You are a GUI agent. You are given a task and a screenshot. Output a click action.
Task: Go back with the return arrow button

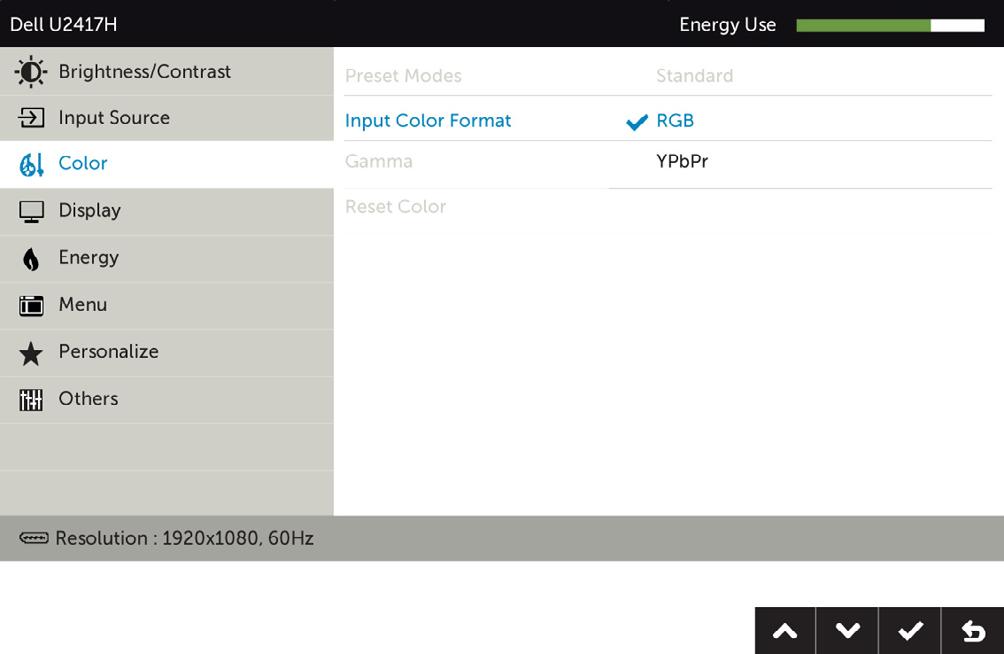[973, 631]
